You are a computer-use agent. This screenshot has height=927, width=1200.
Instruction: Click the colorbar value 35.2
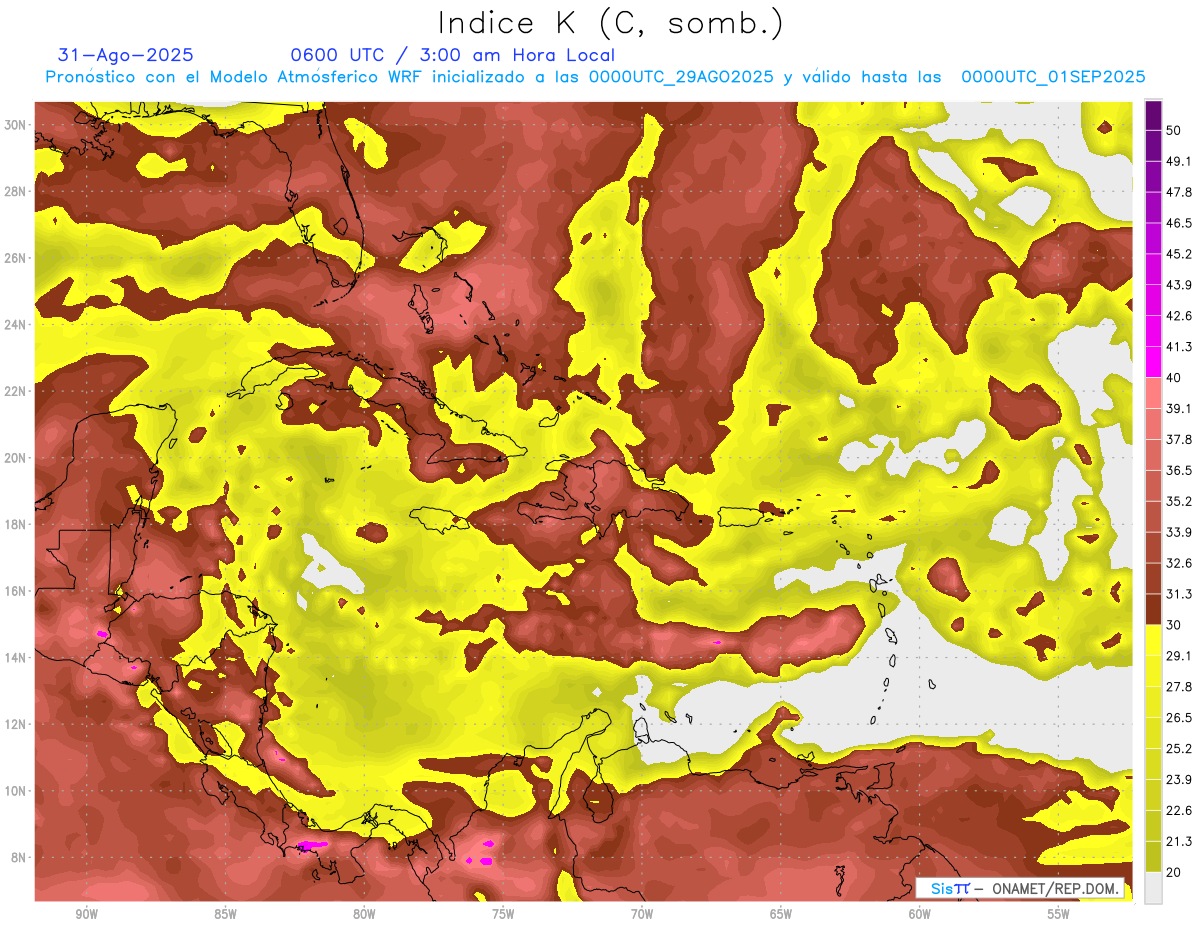pos(1178,501)
